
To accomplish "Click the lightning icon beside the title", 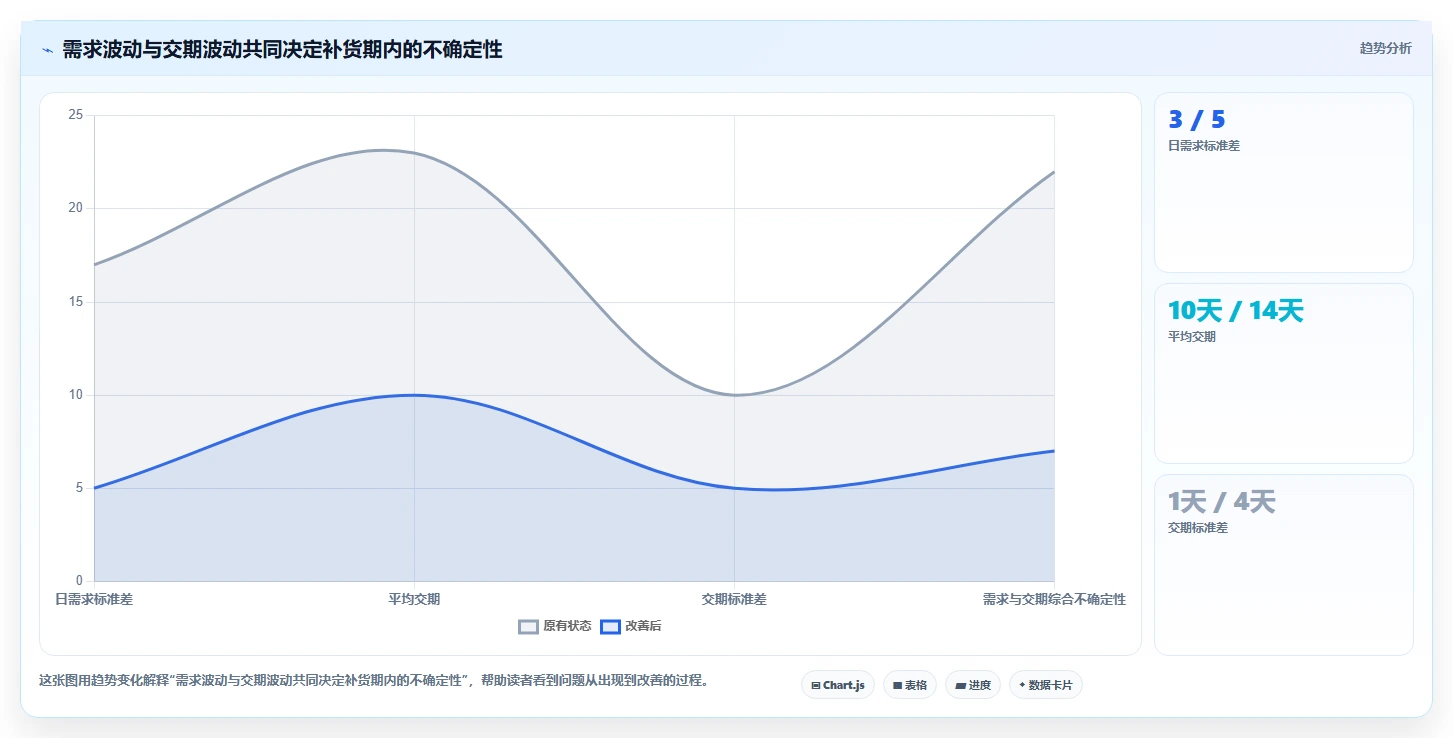I will pyautogui.click(x=47, y=50).
